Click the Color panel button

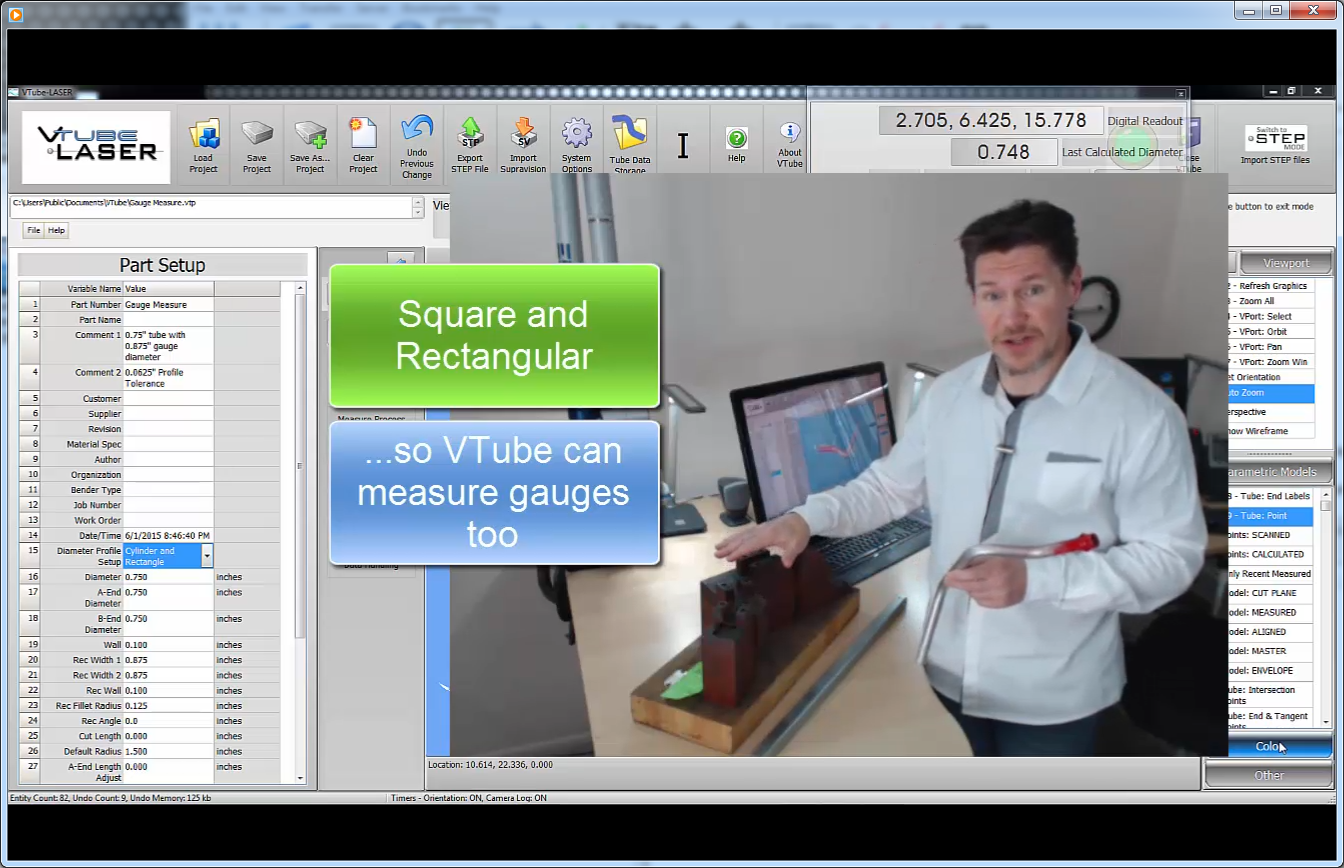(x=1268, y=747)
